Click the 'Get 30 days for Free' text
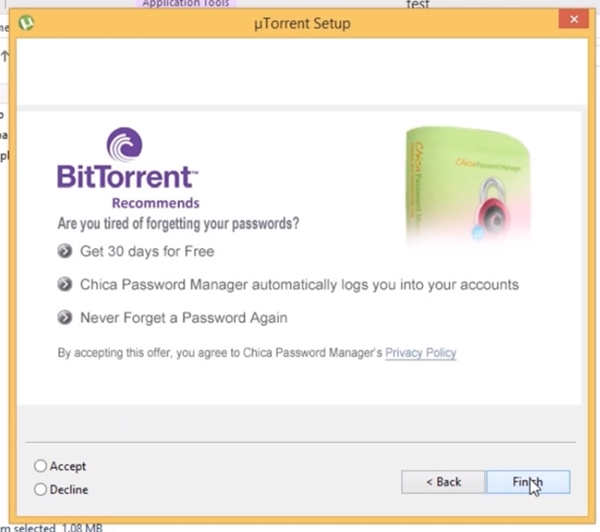Screen dimensions: 600x532 click(147, 251)
